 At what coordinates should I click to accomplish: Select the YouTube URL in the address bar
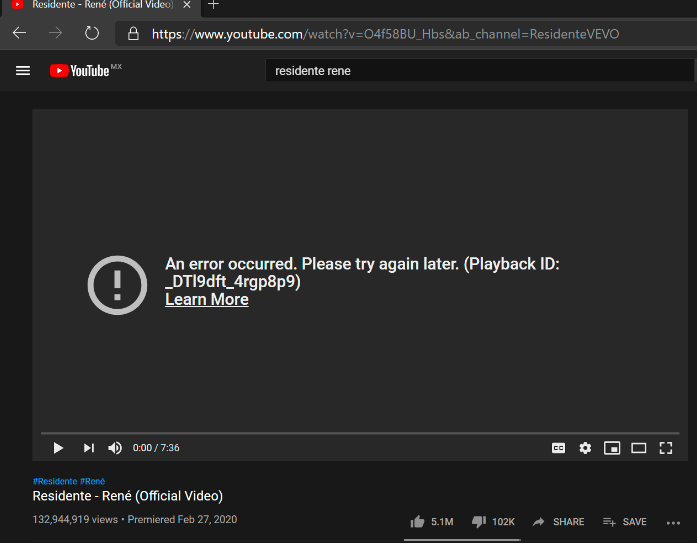click(385, 34)
